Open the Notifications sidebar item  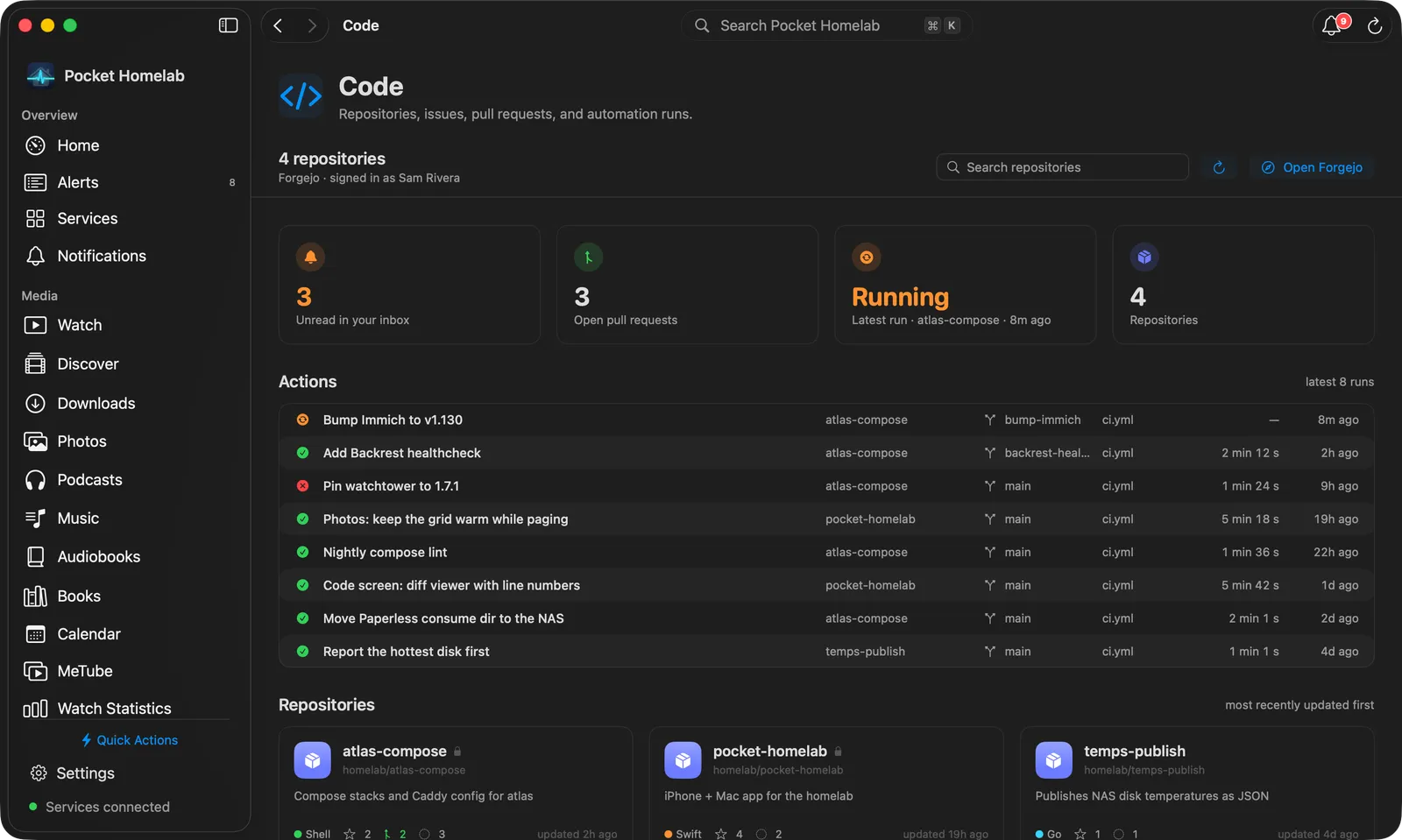[x=128, y=256]
